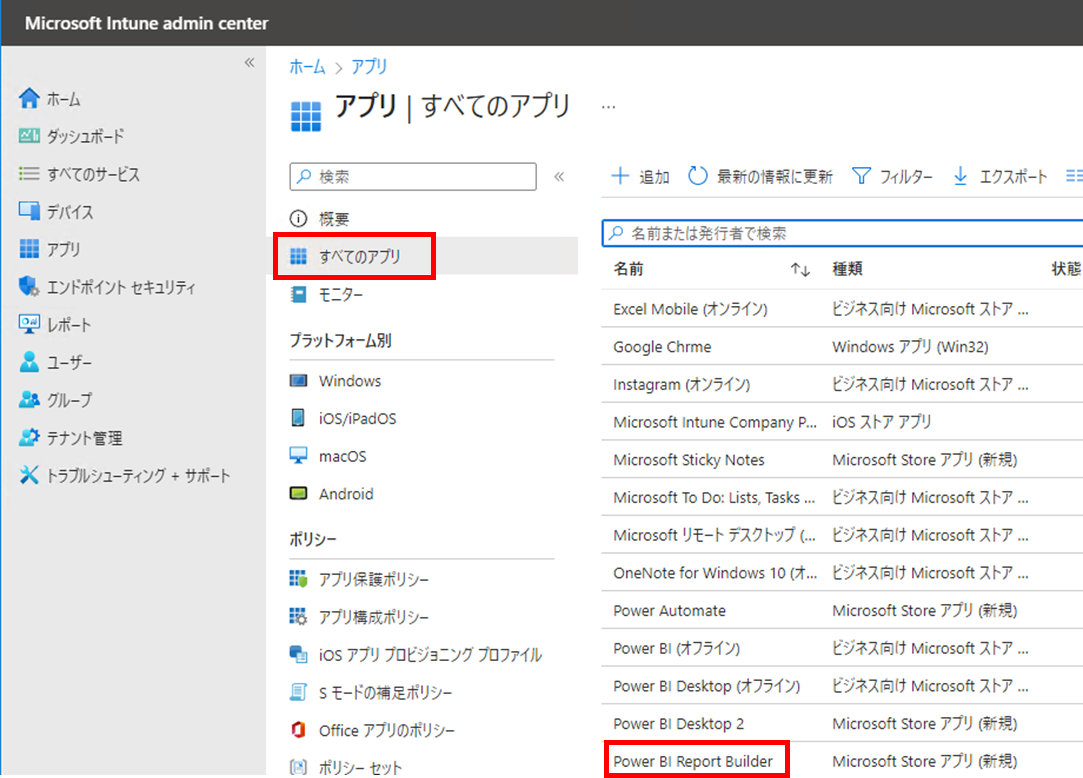1083x778 pixels.
Task: Open テナント管理 gear icon
Action: pyautogui.click(x=29, y=437)
